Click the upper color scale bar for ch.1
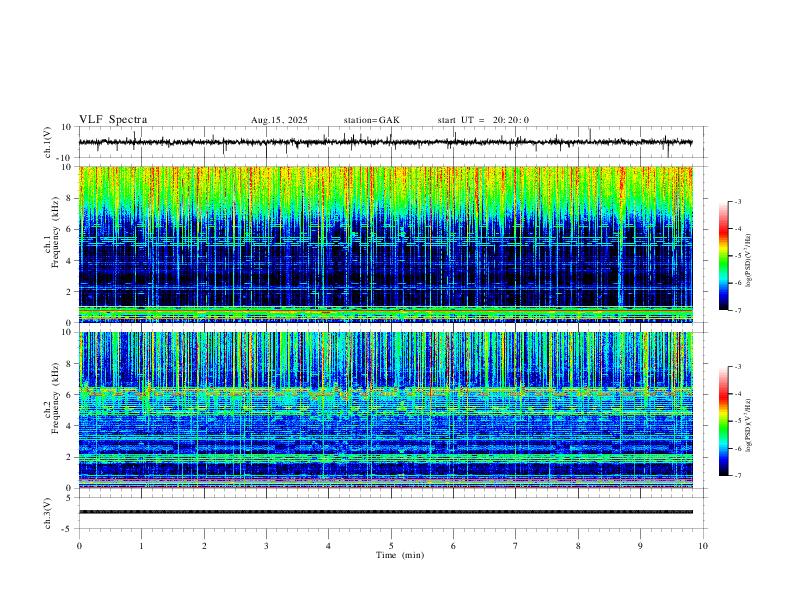The height and width of the screenshot is (612, 792). click(723, 256)
